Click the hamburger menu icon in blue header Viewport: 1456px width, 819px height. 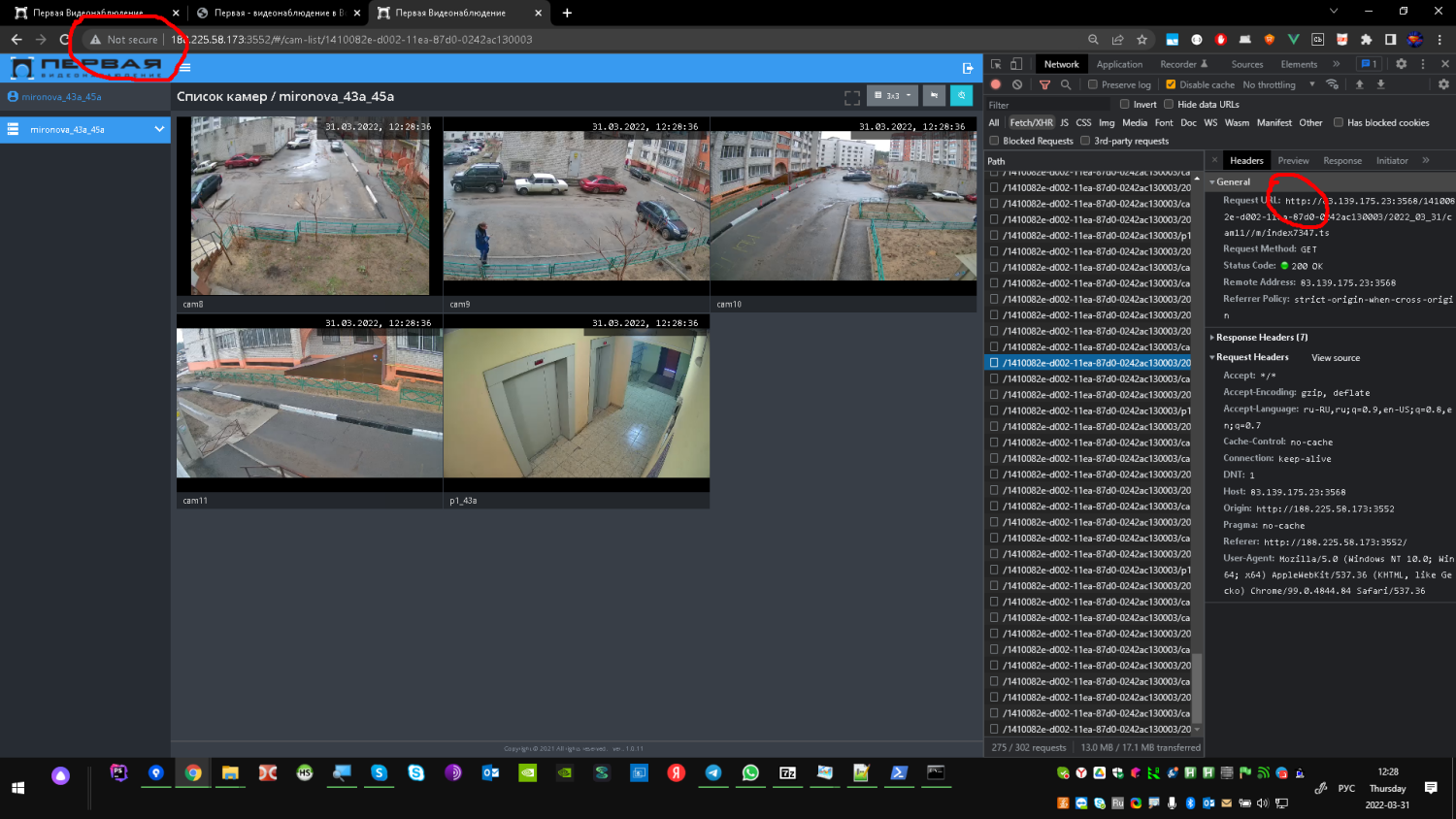click(x=184, y=68)
